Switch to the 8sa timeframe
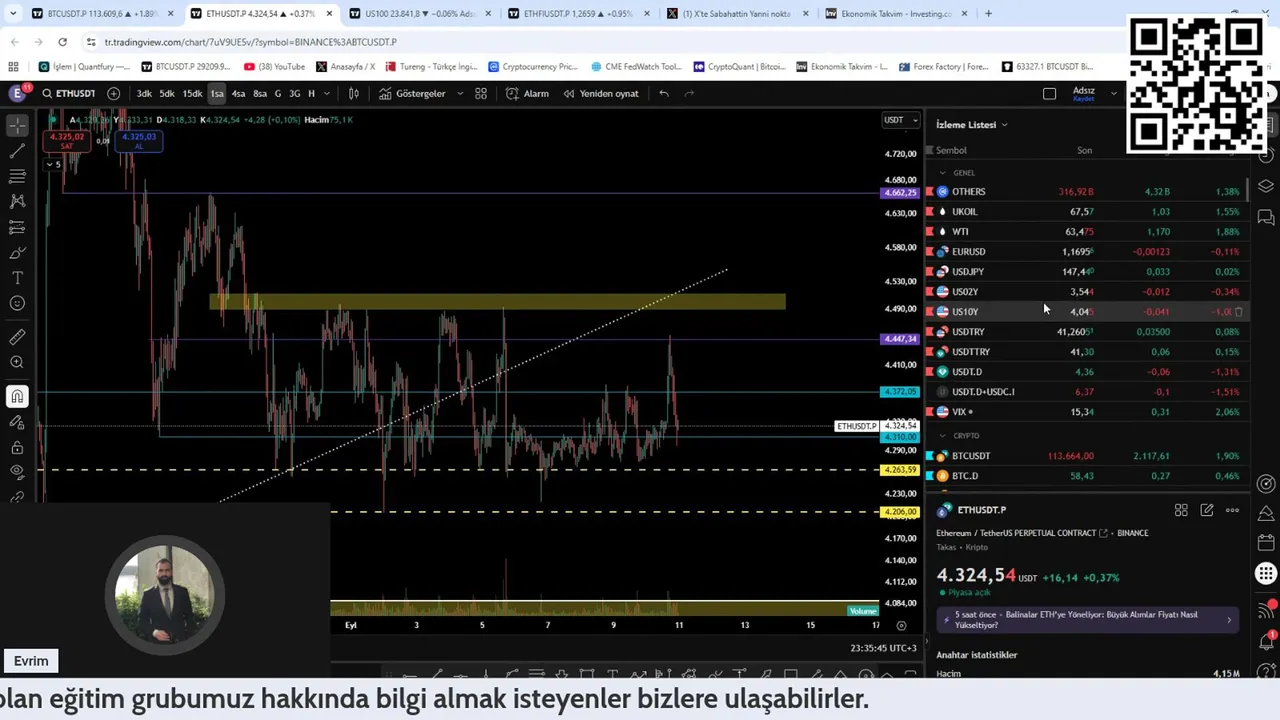This screenshot has width=1280, height=720. click(x=260, y=93)
